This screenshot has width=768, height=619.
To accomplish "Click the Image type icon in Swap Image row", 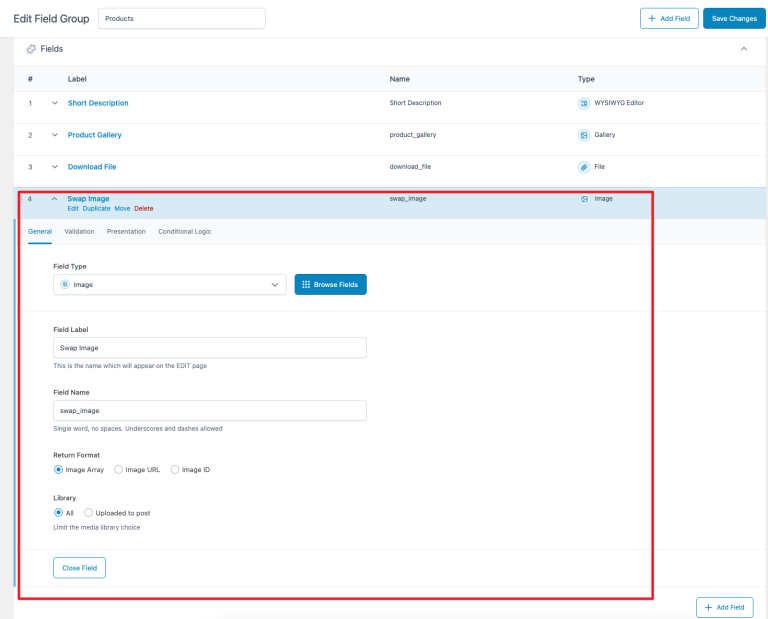I will [584, 199].
